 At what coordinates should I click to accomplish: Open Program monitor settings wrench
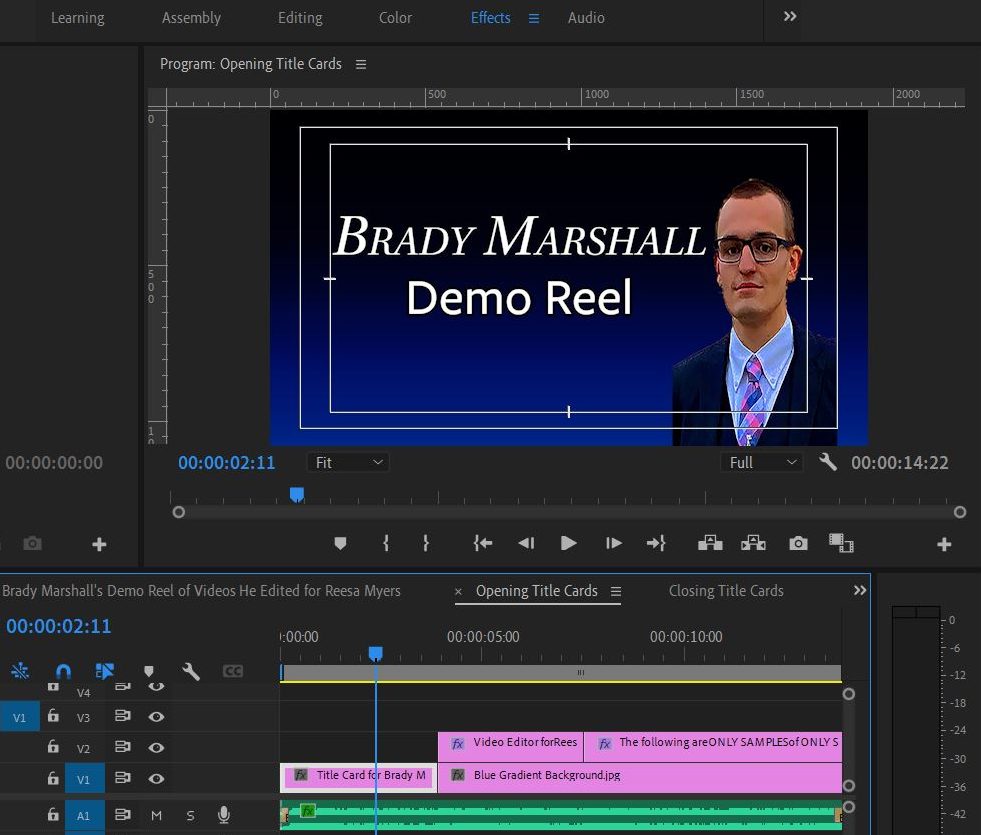pyautogui.click(x=828, y=462)
